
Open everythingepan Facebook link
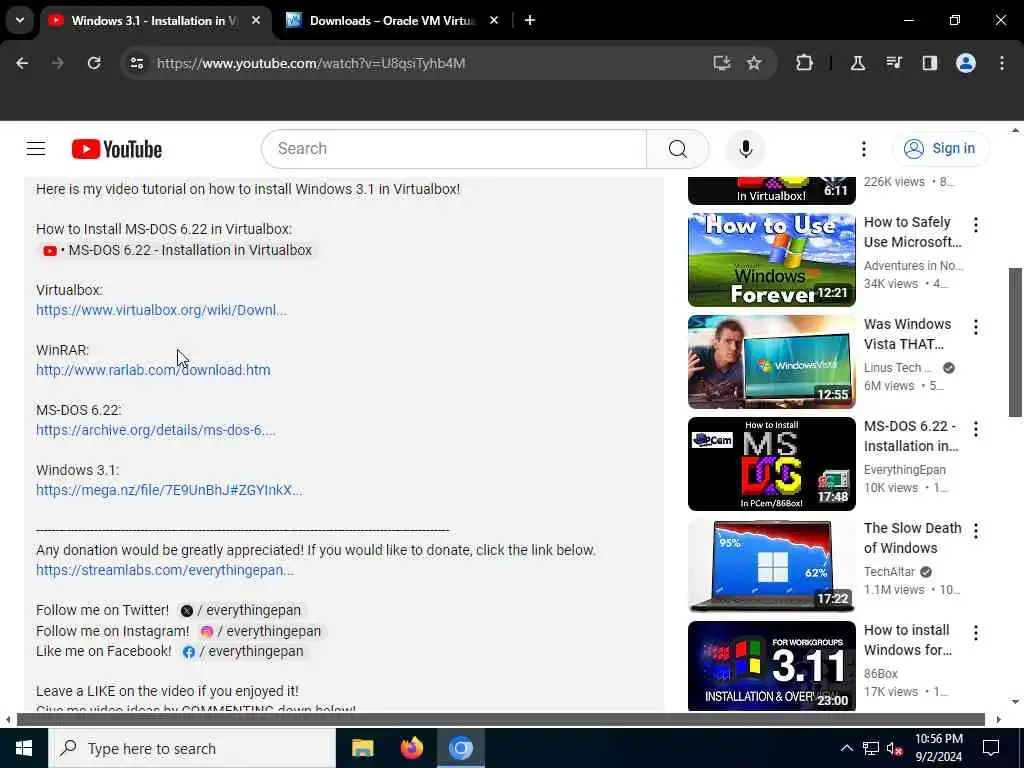[243, 651]
